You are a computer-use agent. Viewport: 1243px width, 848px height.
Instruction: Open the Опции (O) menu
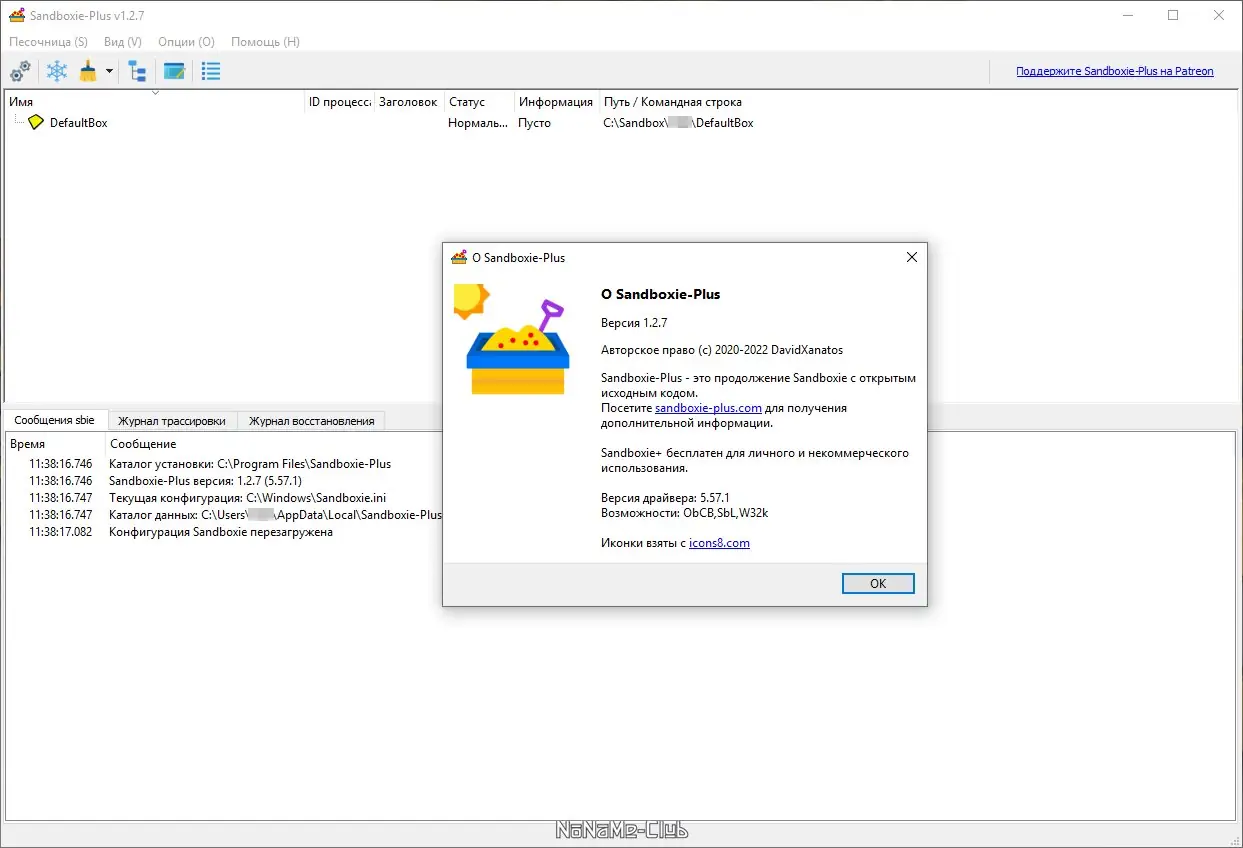186,42
